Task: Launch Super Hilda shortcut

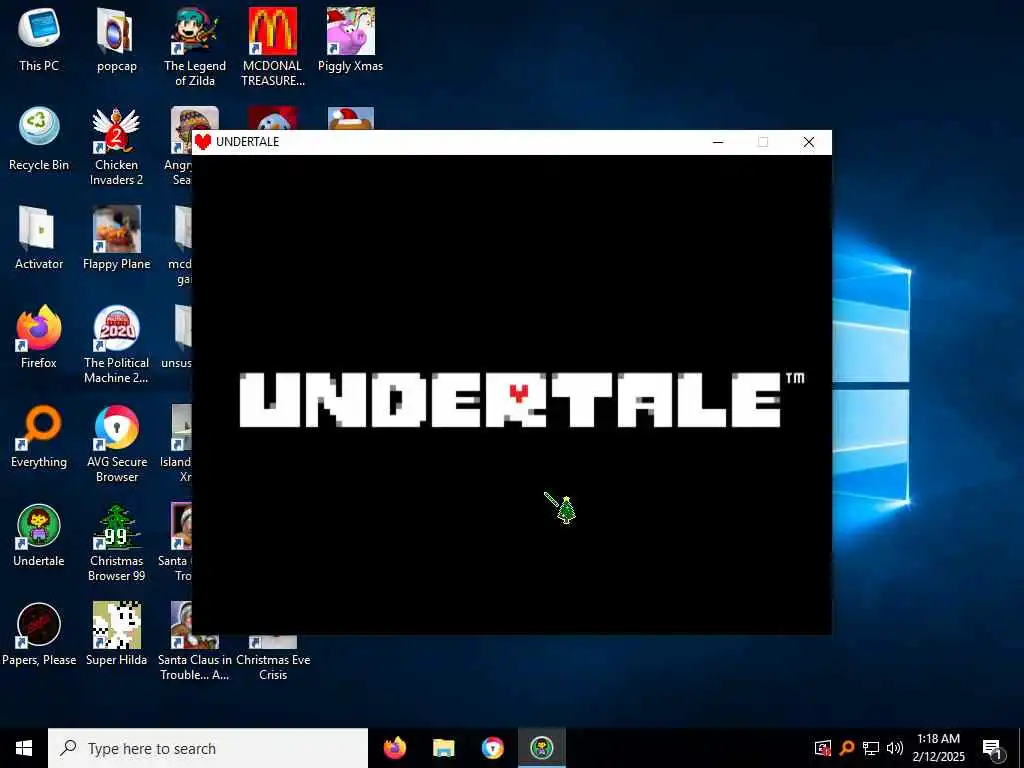Action: tap(116, 633)
